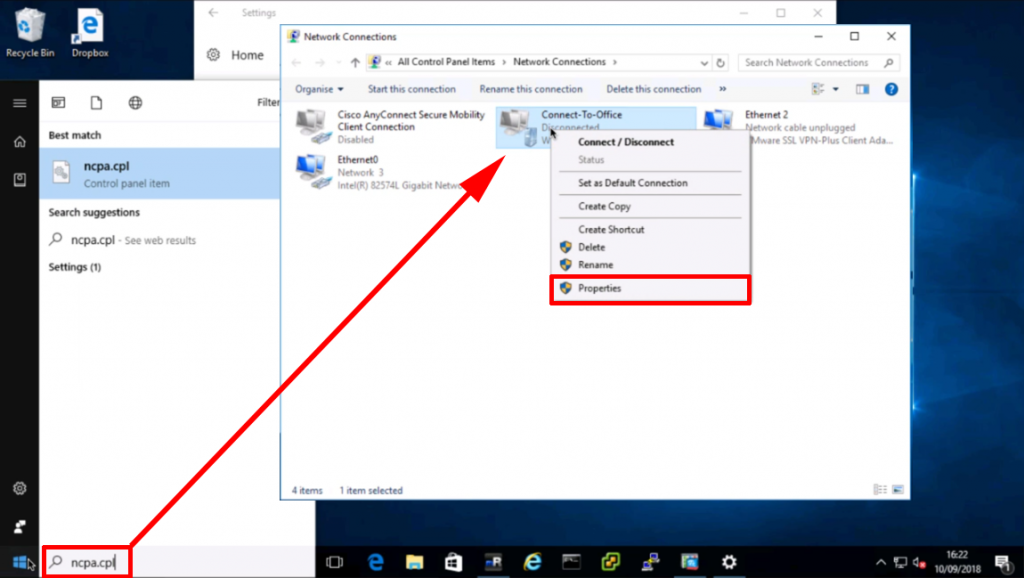Show more toolbar commands via chevron

tap(722, 89)
